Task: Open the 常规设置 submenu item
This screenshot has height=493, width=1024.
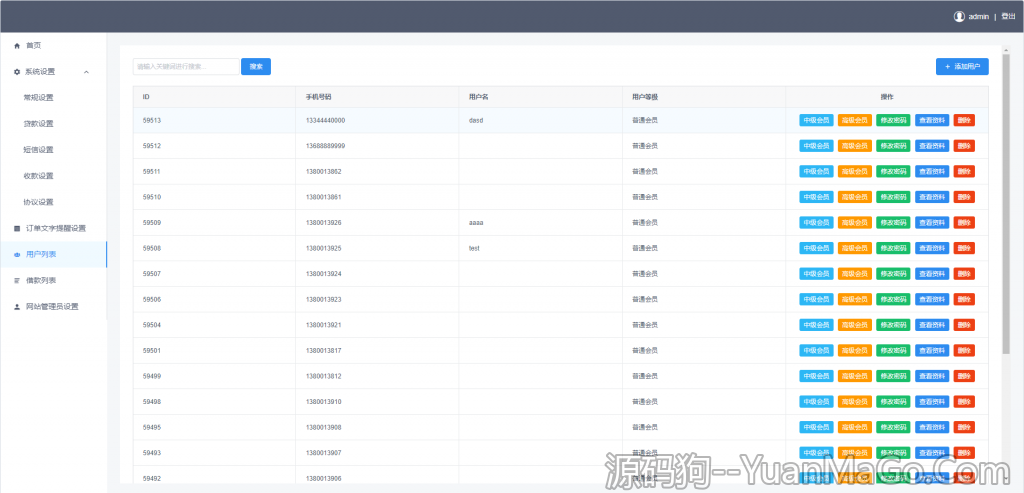Action: pos(38,98)
